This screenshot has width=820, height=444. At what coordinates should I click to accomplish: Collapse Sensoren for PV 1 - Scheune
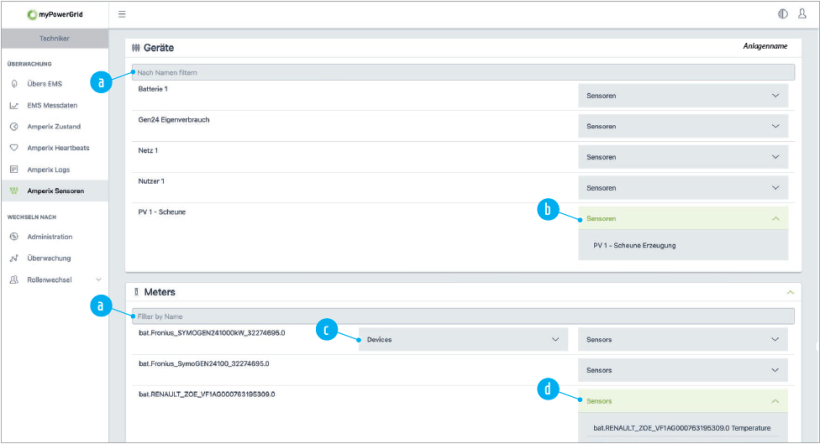(682, 218)
